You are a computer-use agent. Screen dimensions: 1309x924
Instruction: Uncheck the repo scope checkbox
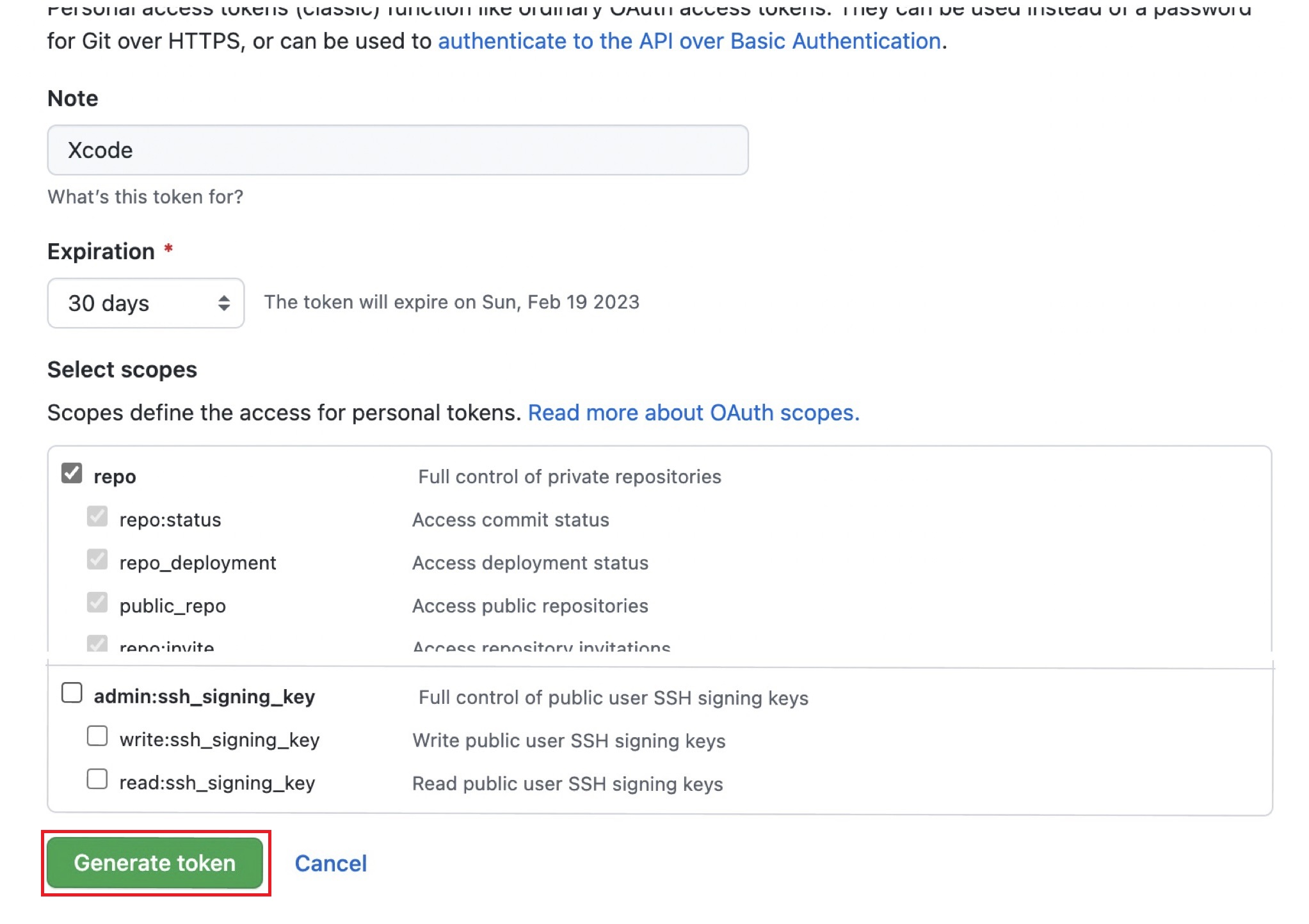pos(72,474)
